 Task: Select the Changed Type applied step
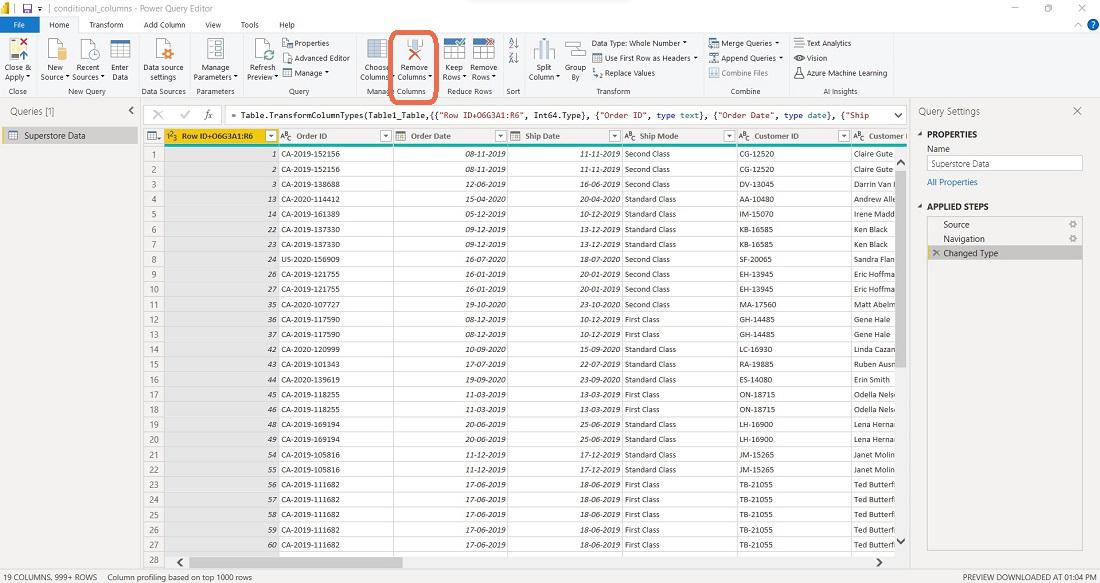[1005, 253]
